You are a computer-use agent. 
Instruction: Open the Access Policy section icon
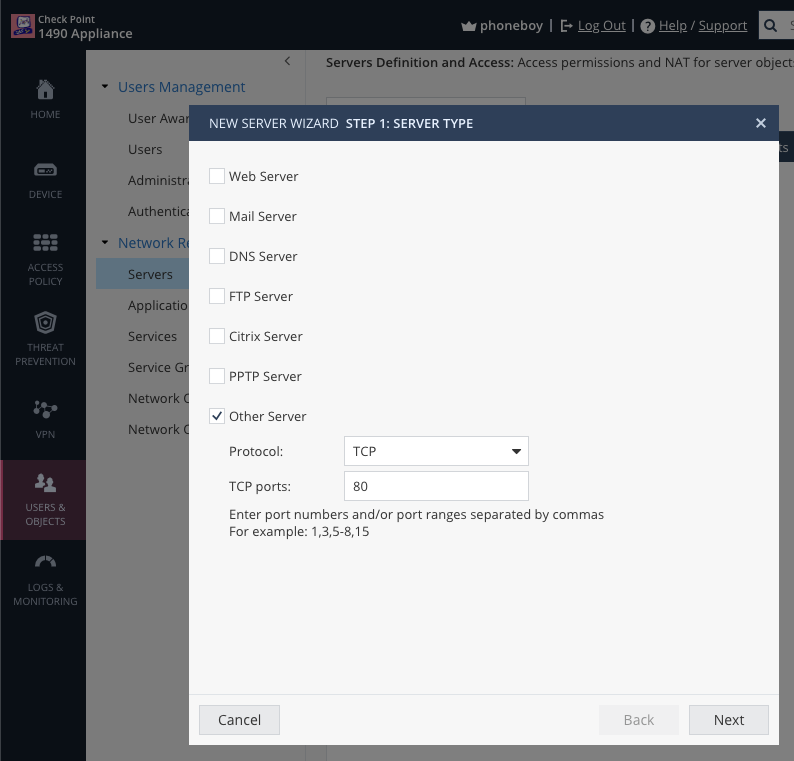click(x=45, y=243)
